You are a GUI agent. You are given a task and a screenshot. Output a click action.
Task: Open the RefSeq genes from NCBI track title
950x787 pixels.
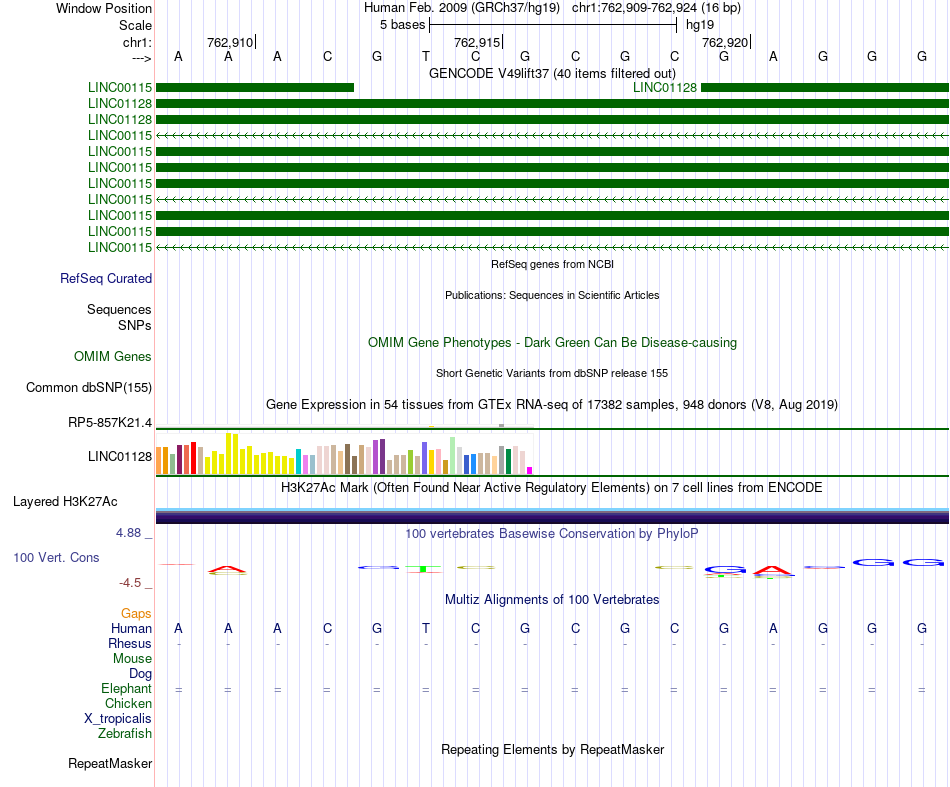[552, 264]
